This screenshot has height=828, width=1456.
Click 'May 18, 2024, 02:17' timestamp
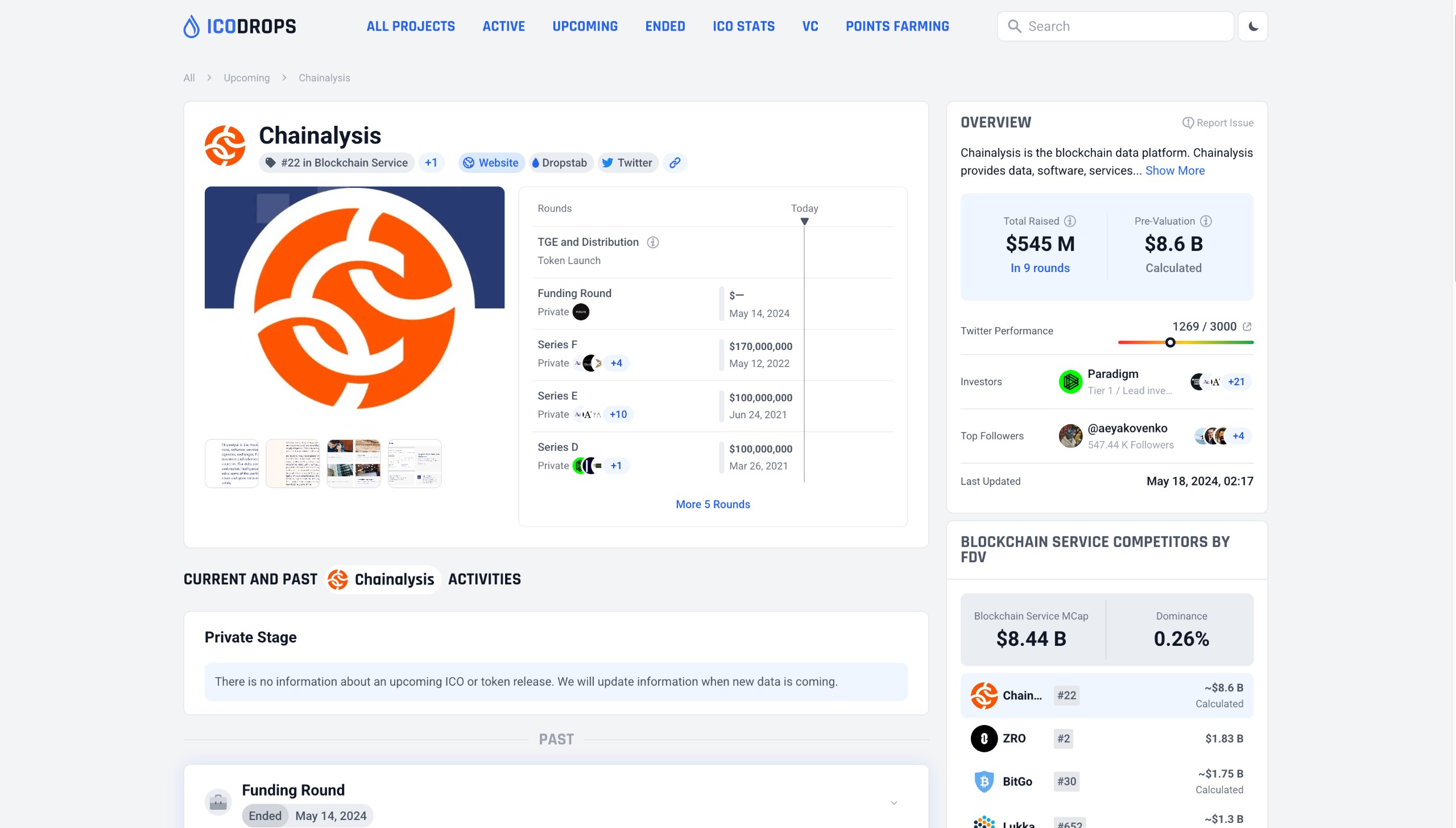pos(1200,481)
